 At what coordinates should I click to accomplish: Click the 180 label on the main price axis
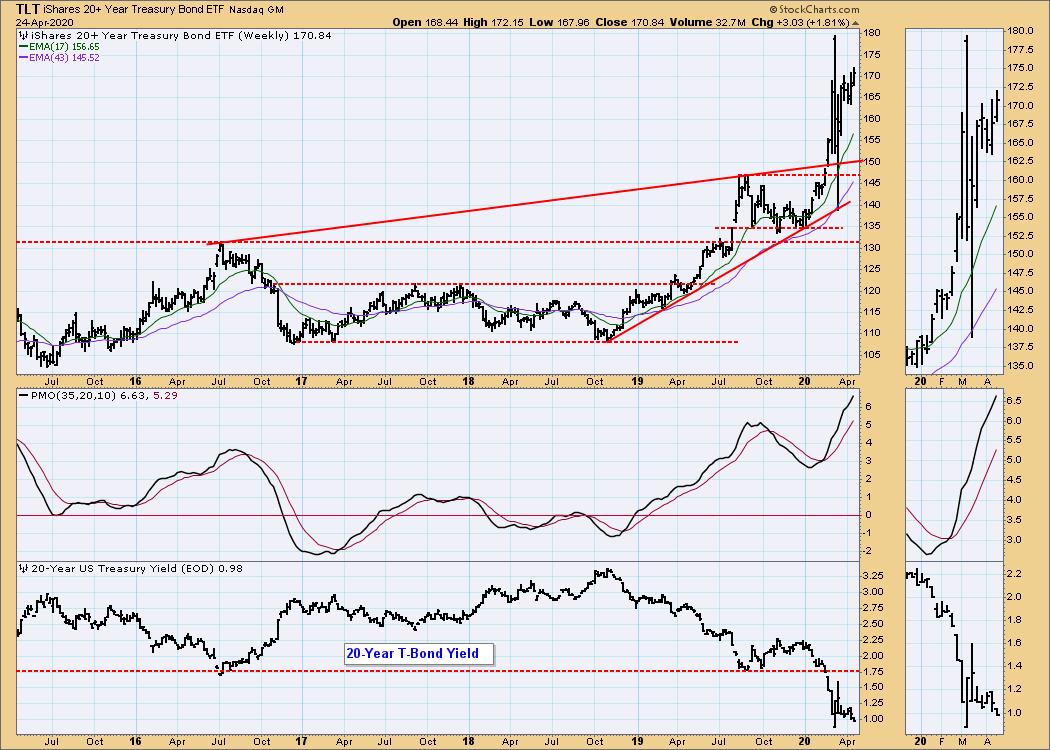pyautogui.click(x=873, y=33)
